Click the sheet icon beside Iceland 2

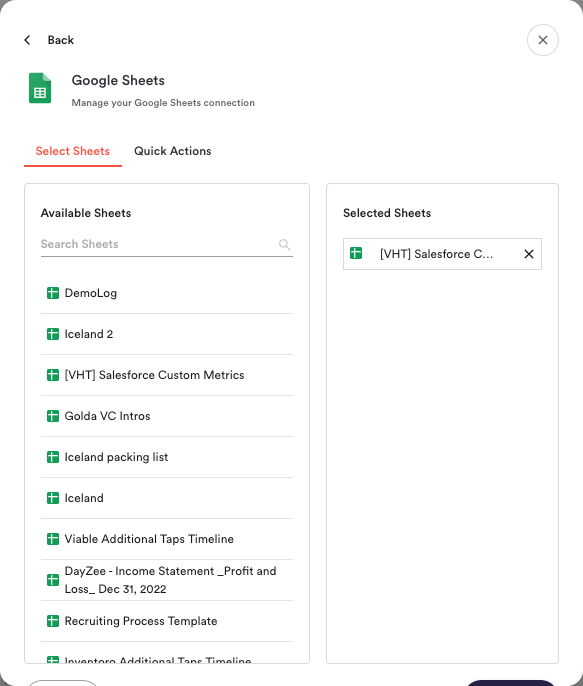(53, 334)
